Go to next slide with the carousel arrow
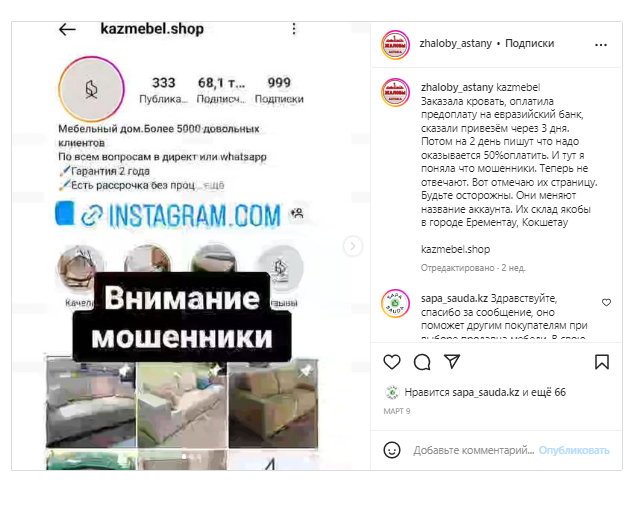 click(352, 246)
